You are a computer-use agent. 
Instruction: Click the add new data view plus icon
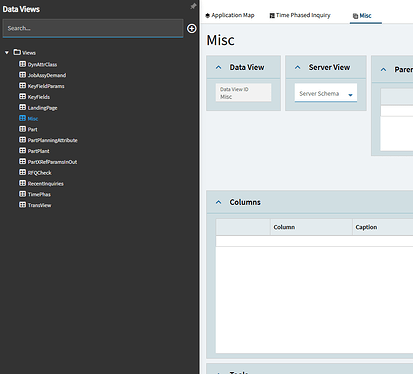tap(192, 29)
